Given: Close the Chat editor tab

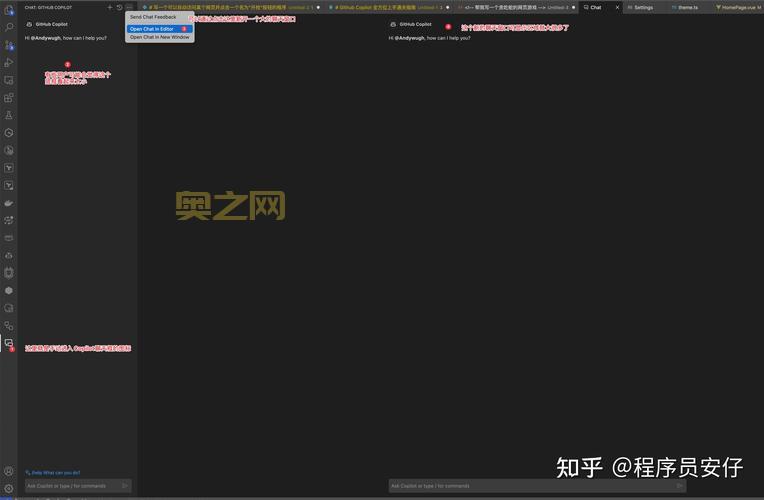Looking at the screenshot, I should click(x=617, y=7).
